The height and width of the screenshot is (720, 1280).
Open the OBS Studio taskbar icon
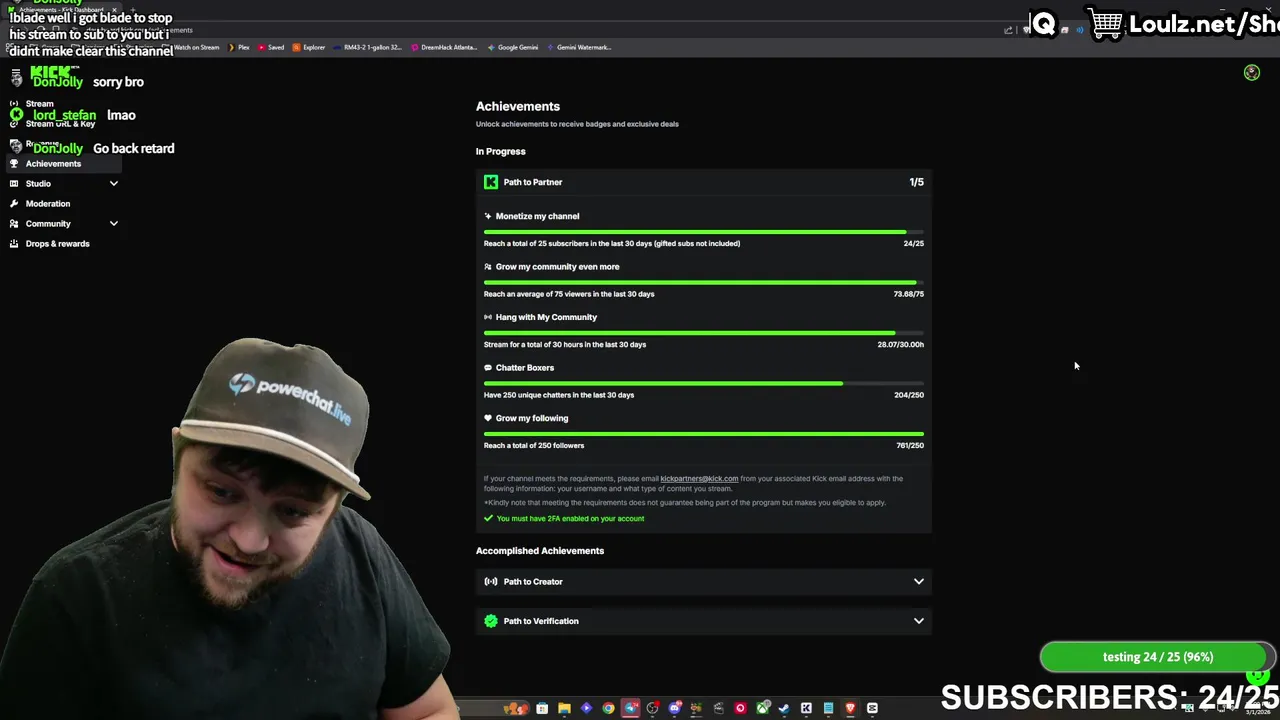(x=653, y=708)
